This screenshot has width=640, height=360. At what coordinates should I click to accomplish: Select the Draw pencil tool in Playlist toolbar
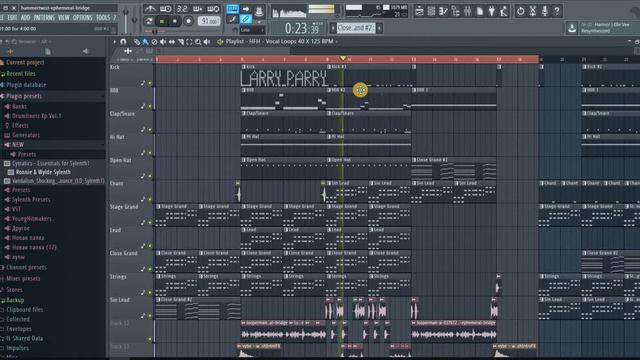137,42
